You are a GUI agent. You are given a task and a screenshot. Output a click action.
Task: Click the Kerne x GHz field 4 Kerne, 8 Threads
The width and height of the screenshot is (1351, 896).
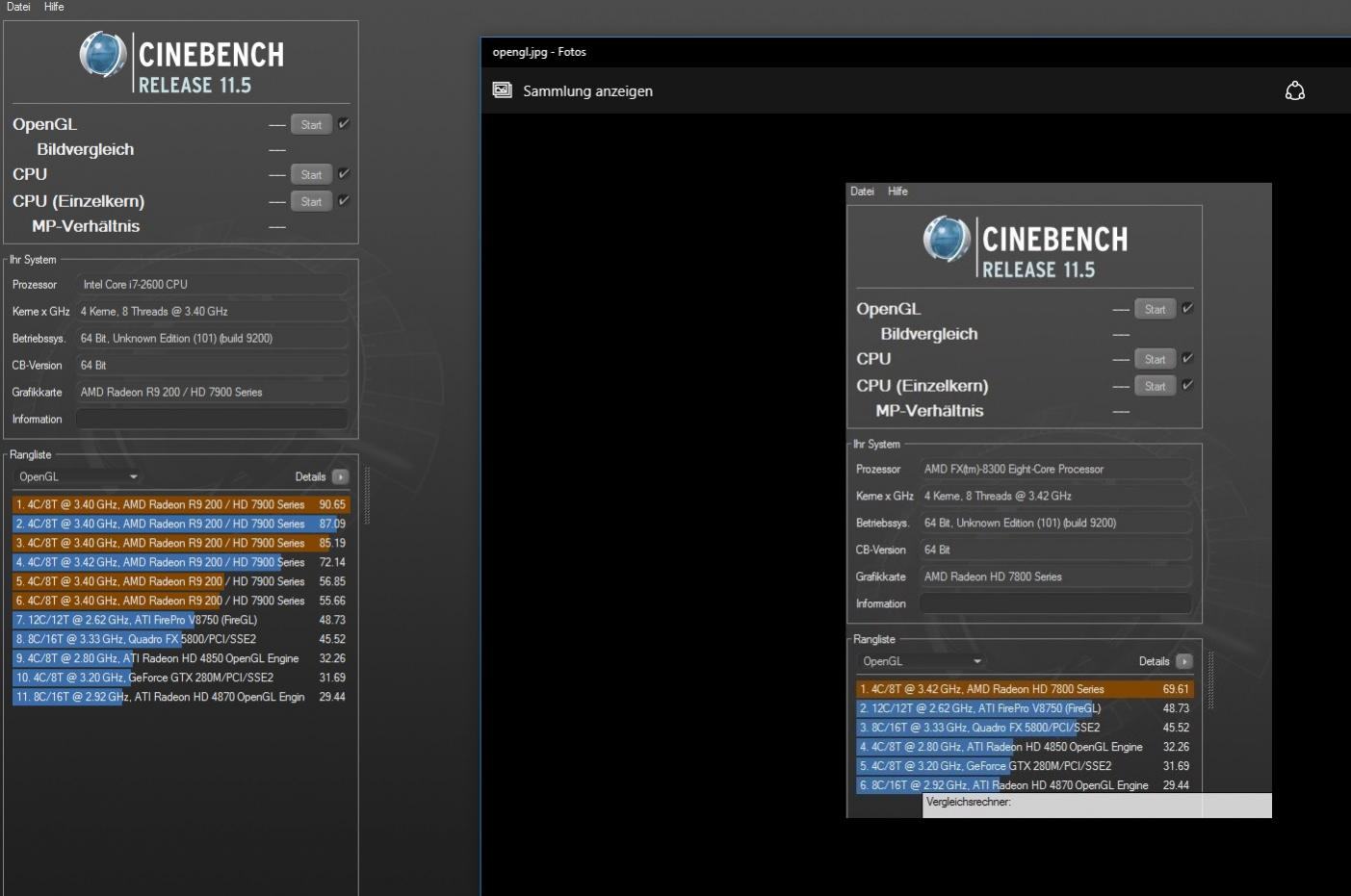point(212,311)
